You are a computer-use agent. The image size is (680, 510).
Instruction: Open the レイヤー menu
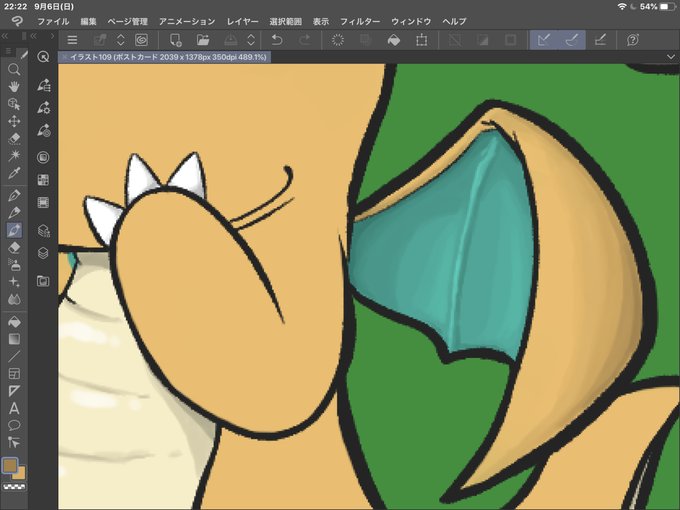click(x=242, y=21)
